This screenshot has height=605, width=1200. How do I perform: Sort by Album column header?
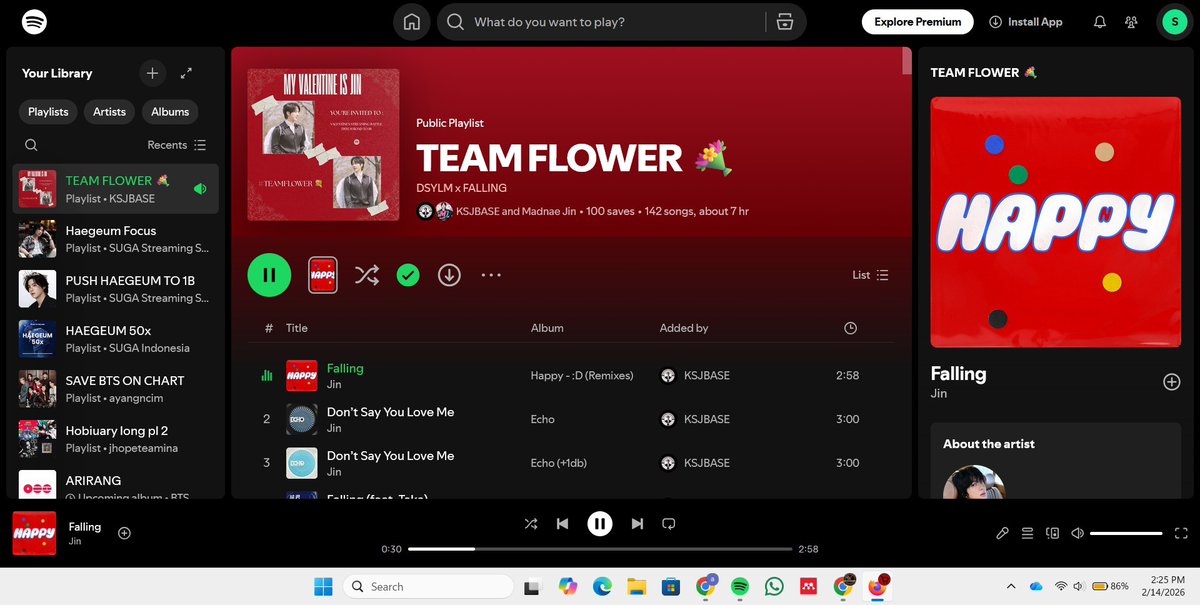547,328
